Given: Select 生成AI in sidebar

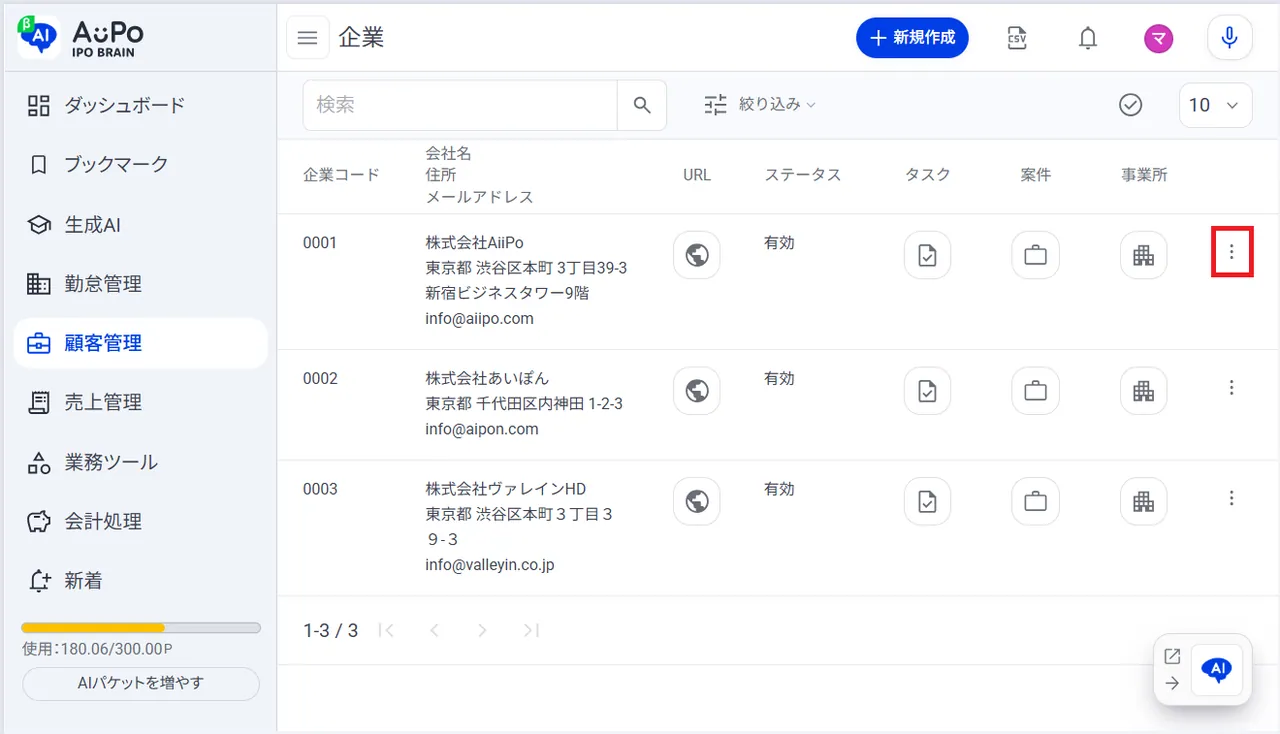Looking at the screenshot, I should [x=141, y=224].
